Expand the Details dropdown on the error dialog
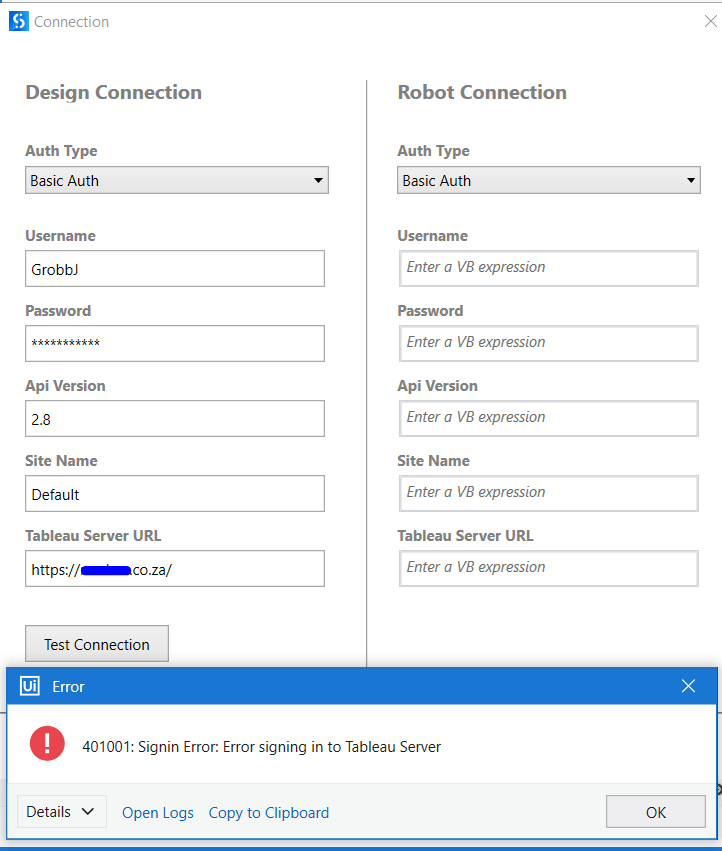The image size is (722, 851). pyautogui.click(x=61, y=811)
